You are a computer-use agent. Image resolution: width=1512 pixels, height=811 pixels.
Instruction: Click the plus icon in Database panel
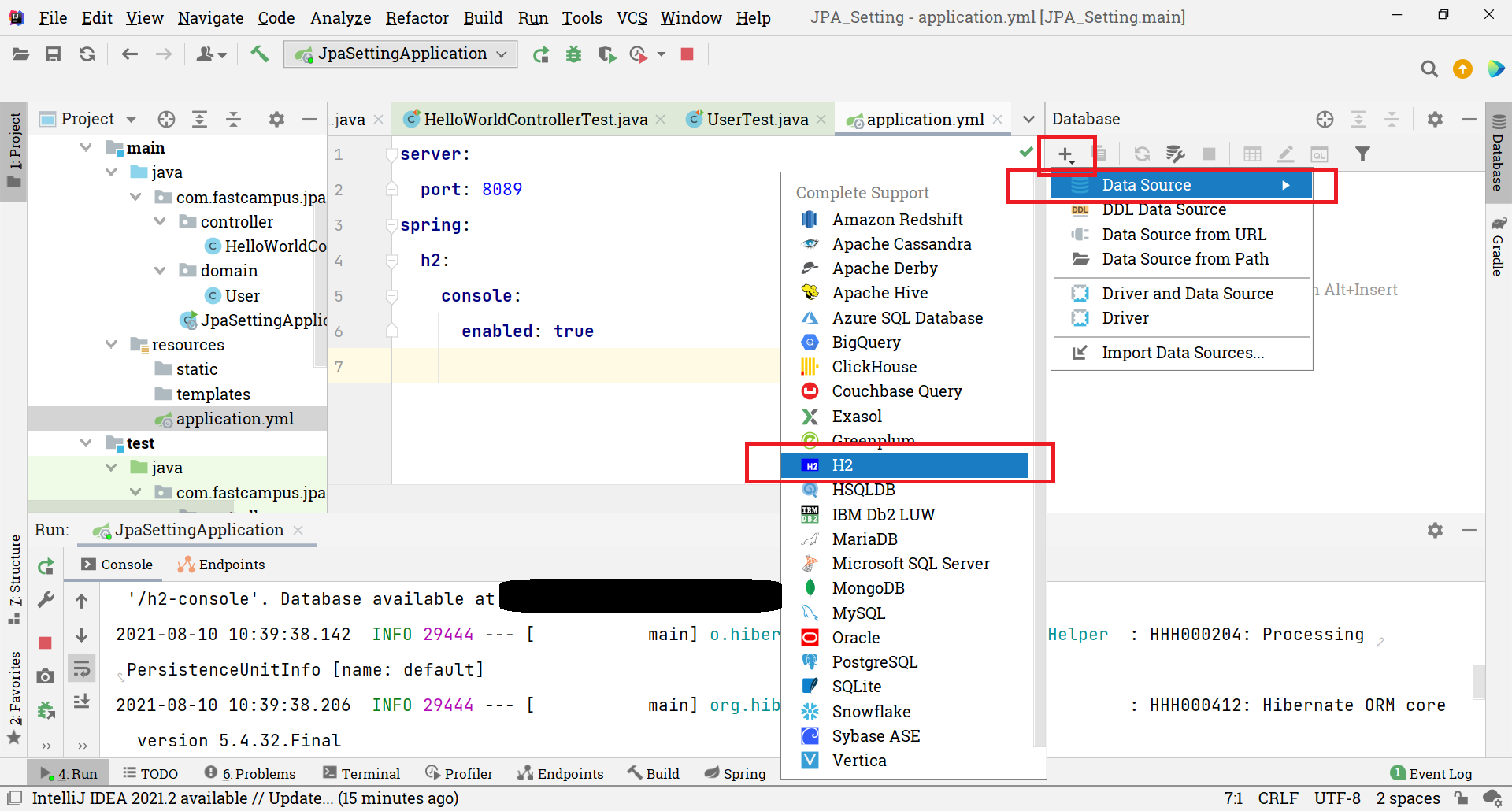tap(1066, 154)
